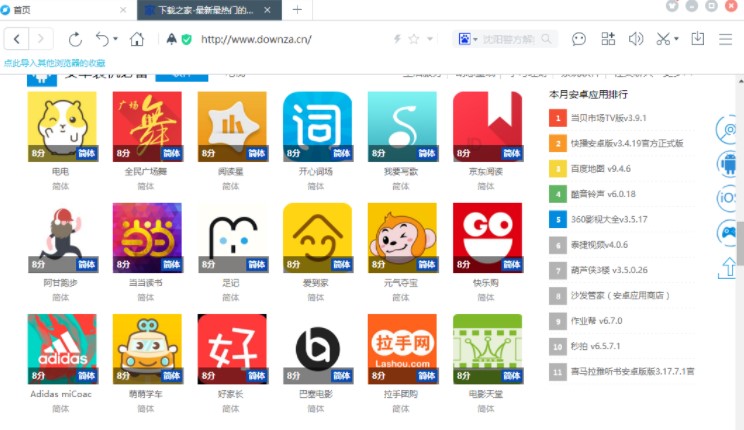Click the Android robot icon in side float bar
Image resolution: width=744 pixels, height=430 pixels.
pyautogui.click(x=729, y=164)
